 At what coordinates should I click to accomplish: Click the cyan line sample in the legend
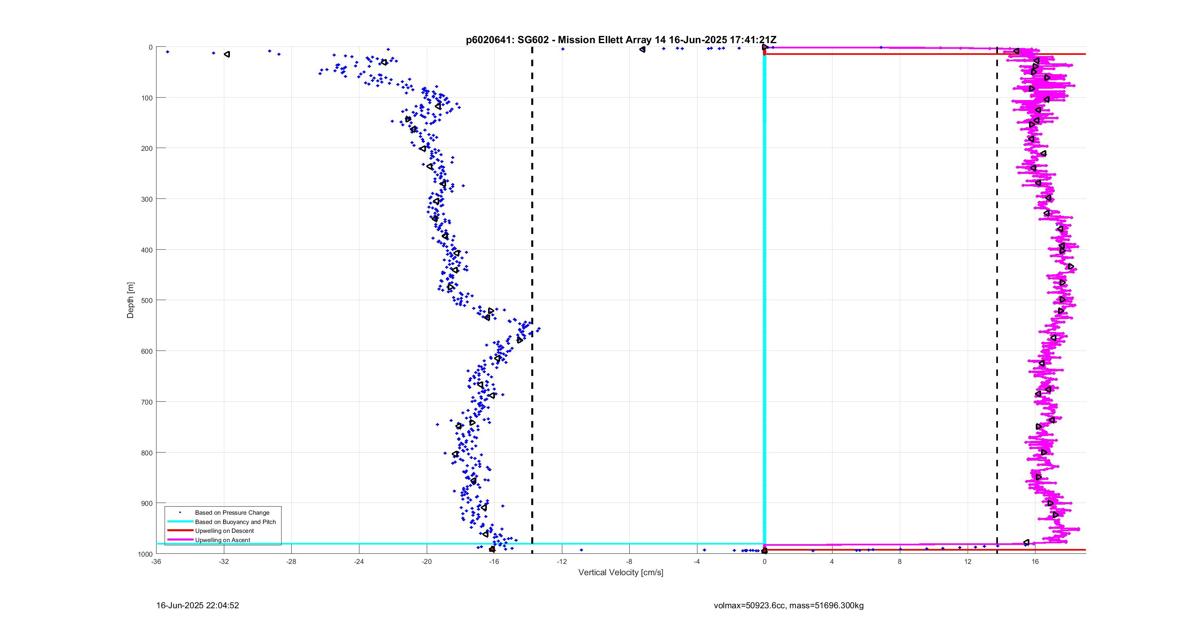click(178, 521)
